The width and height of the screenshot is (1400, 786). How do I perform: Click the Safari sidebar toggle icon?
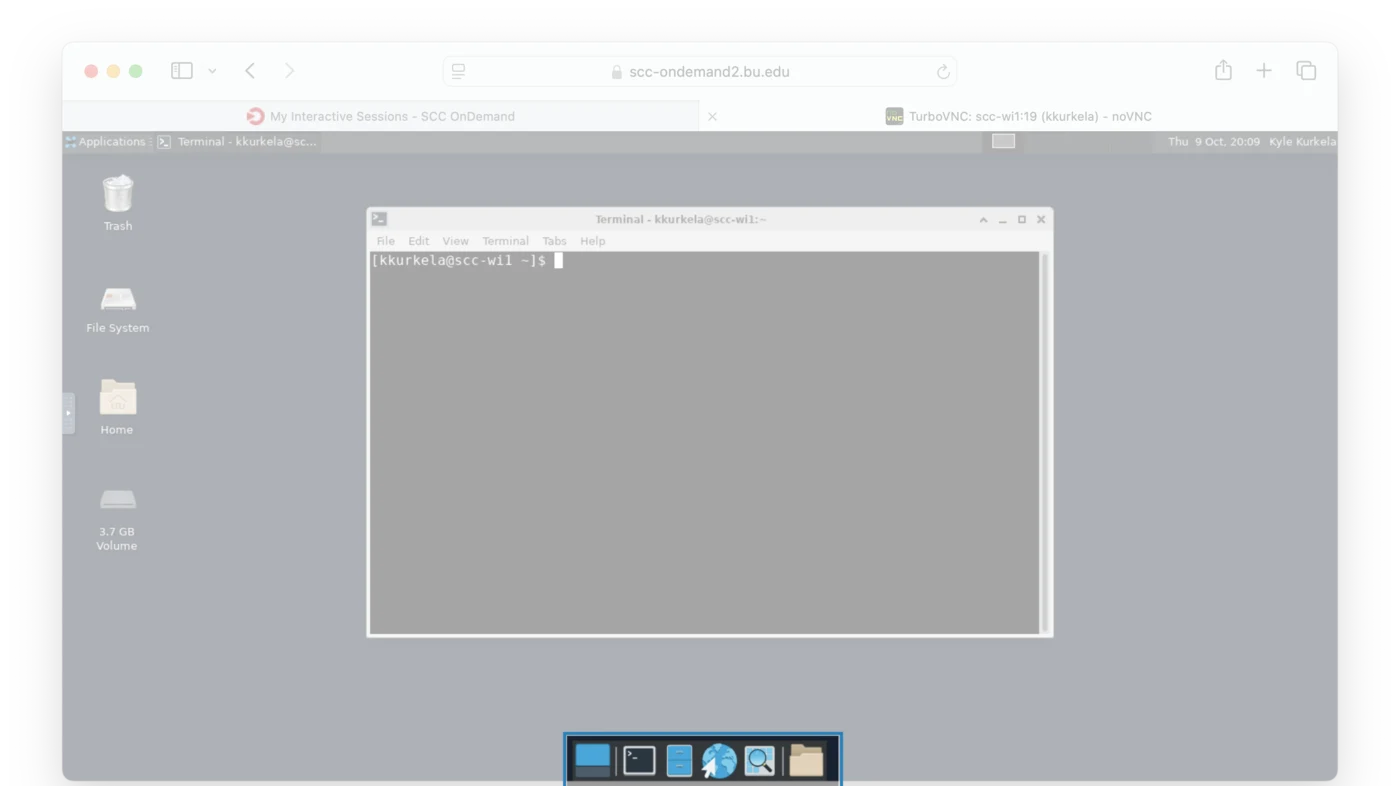(x=182, y=71)
